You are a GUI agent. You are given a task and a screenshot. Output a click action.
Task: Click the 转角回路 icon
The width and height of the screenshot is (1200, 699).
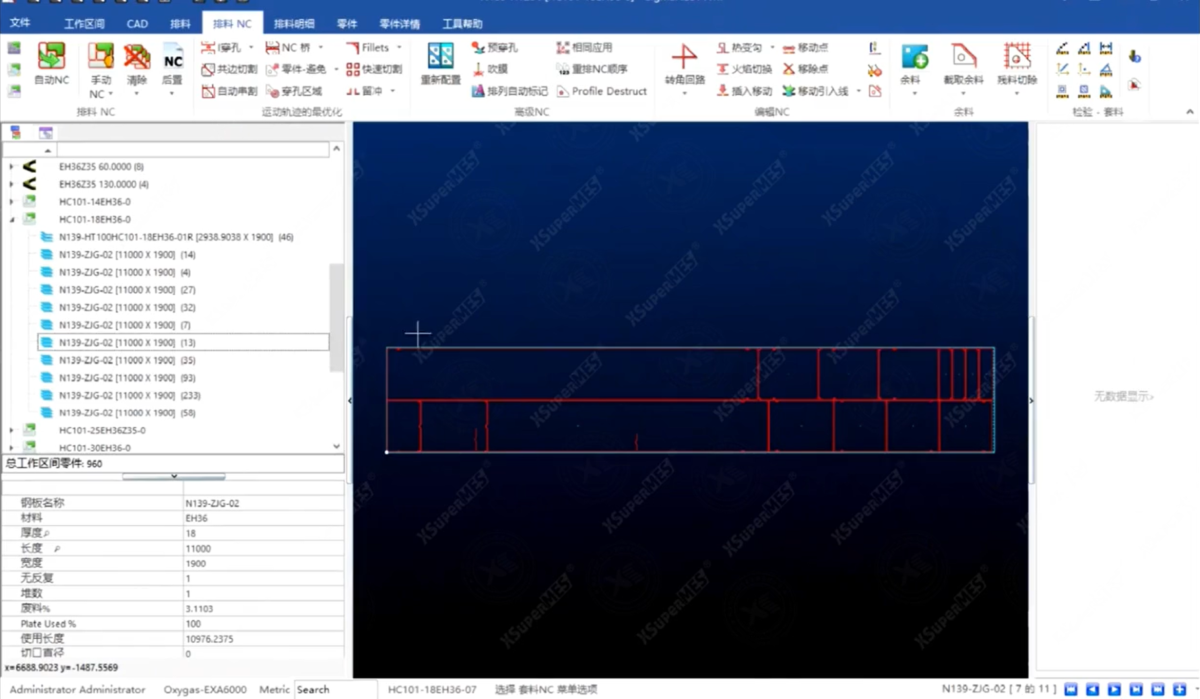tap(684, 63)
